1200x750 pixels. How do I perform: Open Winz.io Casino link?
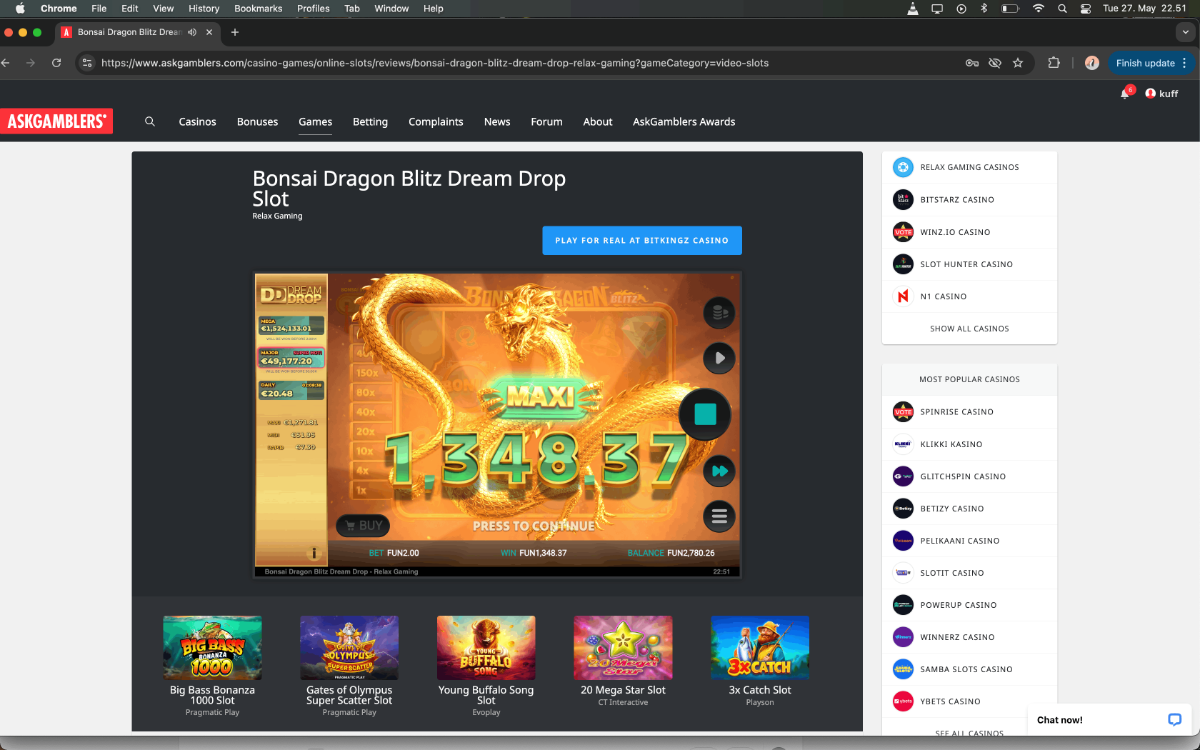(x=955, y=232)
